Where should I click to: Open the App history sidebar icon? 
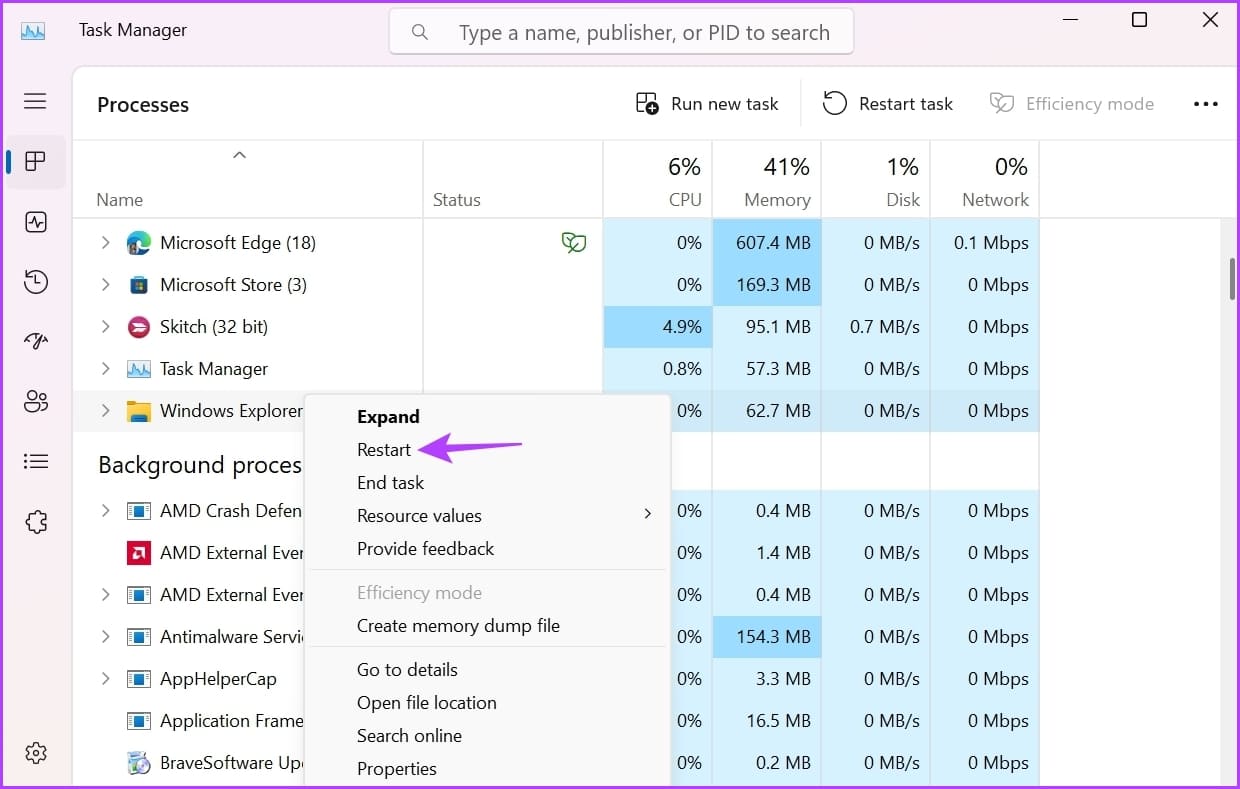[x=36, y=282]
